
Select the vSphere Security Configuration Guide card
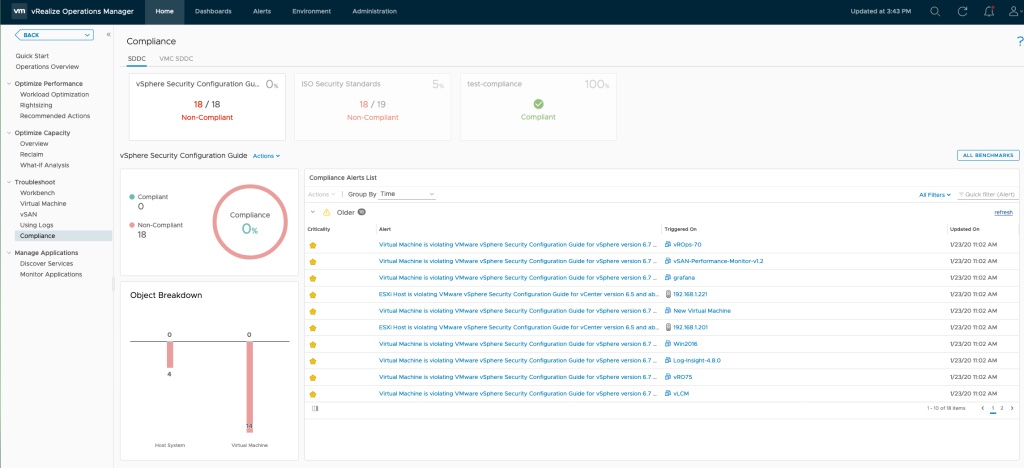tap(207, 106)
